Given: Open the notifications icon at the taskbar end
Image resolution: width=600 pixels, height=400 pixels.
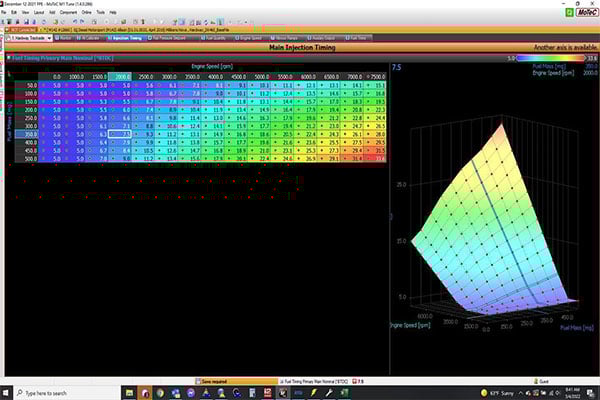Looking at the screenshot, I should [590, 393].
